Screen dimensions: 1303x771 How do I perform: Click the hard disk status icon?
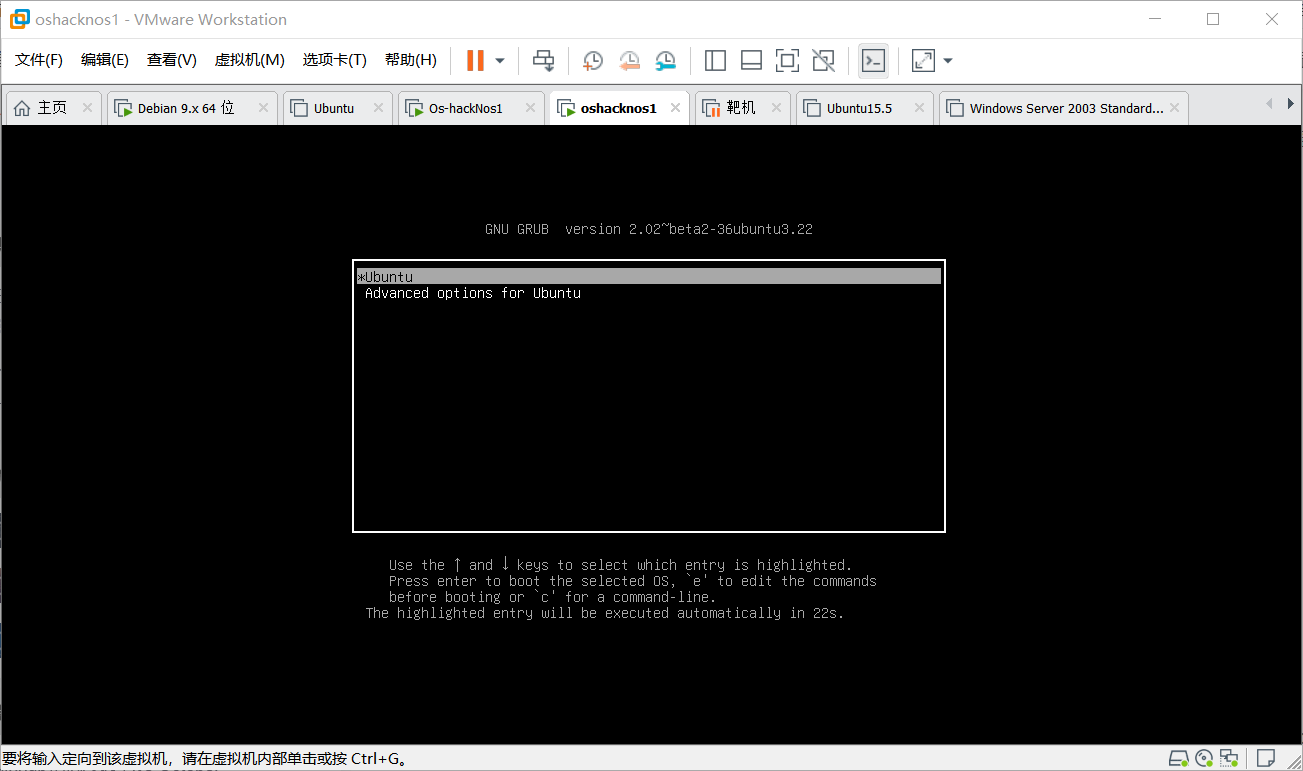pos(1179,758)
